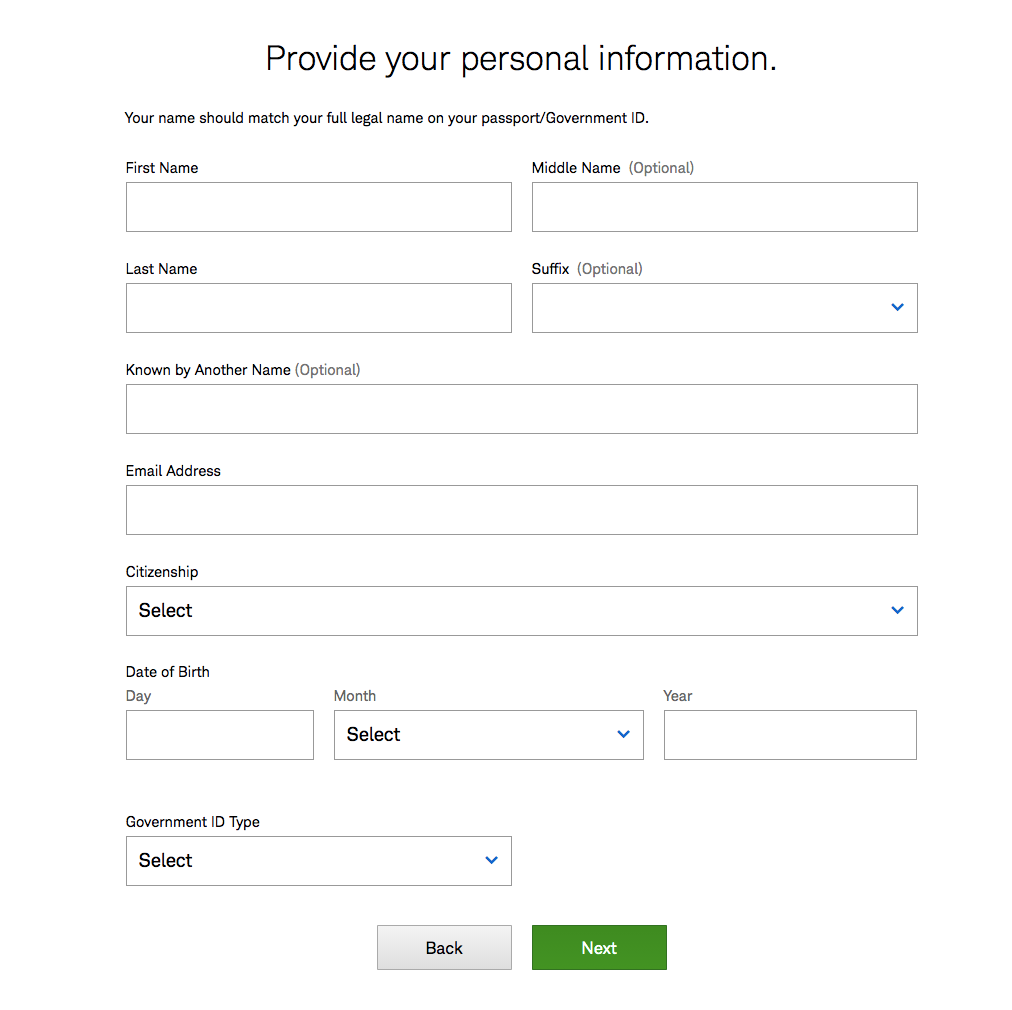Click the Government ID Type chevron icon
The width and height of the screenshot is (1012, 1010).
point(491,860)
